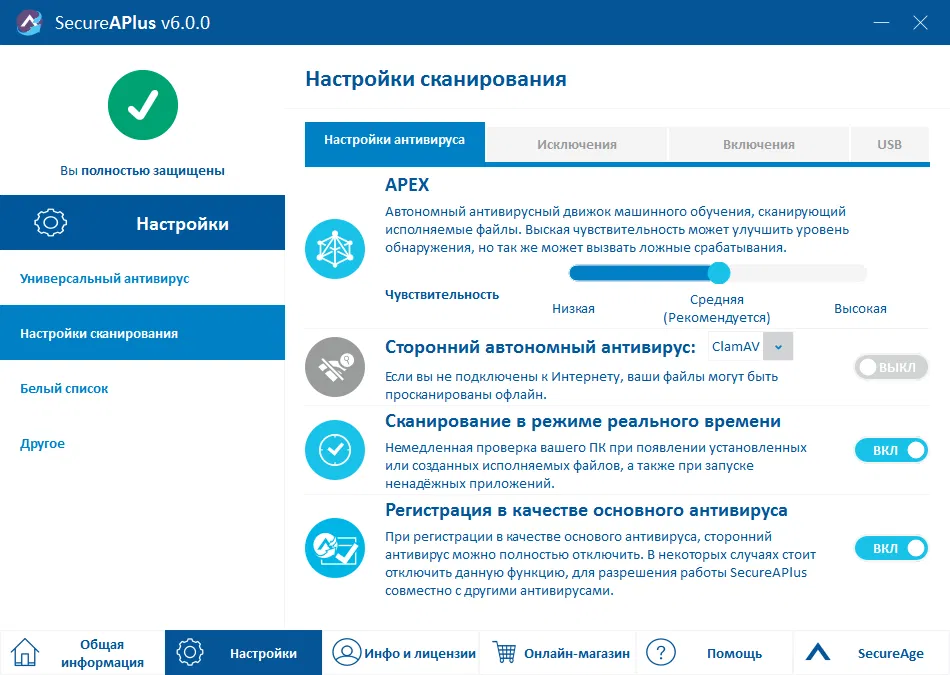Open SecureAge link in bottom bar
The width and height of the screenshot is (950, 675).
click(x=871, y=653)
